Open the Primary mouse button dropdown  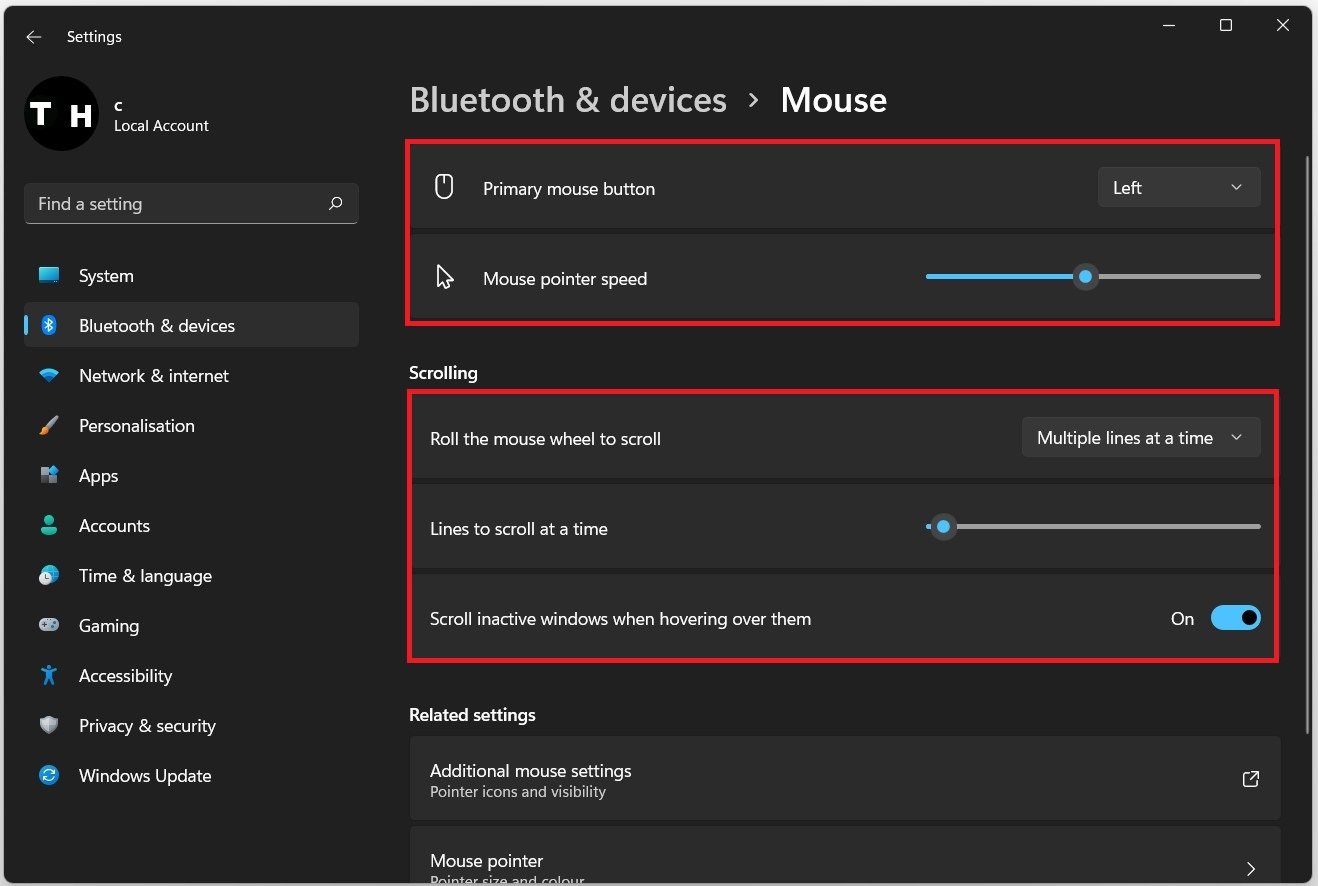(1179, 188)
